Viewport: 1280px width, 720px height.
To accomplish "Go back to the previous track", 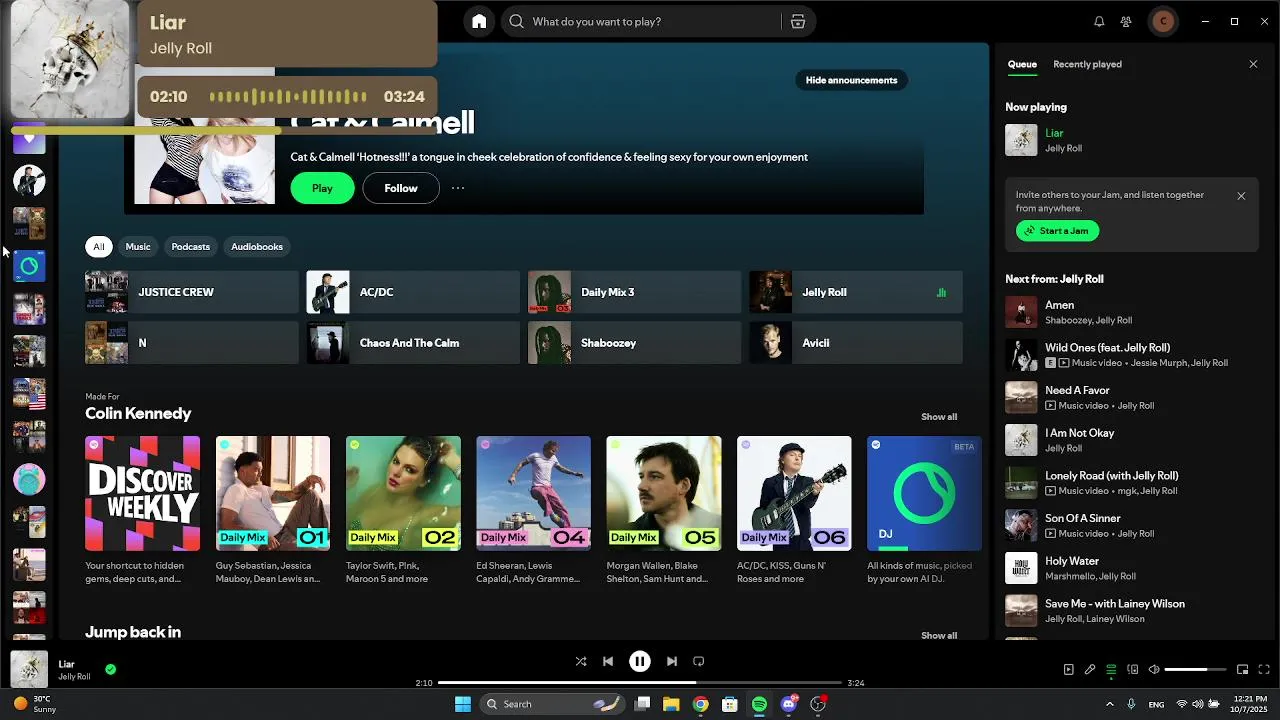I will (x=608, y=661).
